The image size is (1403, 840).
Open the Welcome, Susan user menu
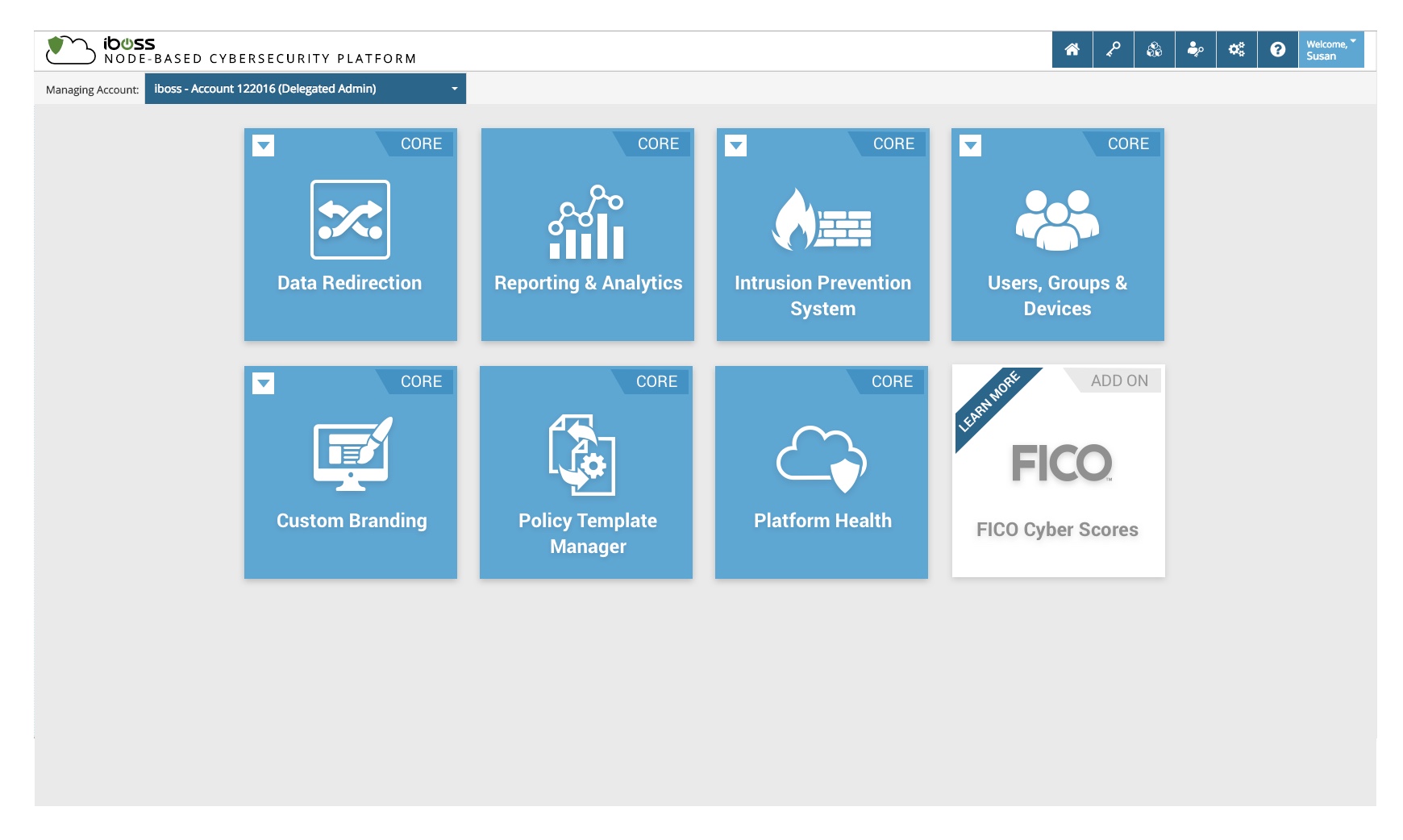[1331, 49]
